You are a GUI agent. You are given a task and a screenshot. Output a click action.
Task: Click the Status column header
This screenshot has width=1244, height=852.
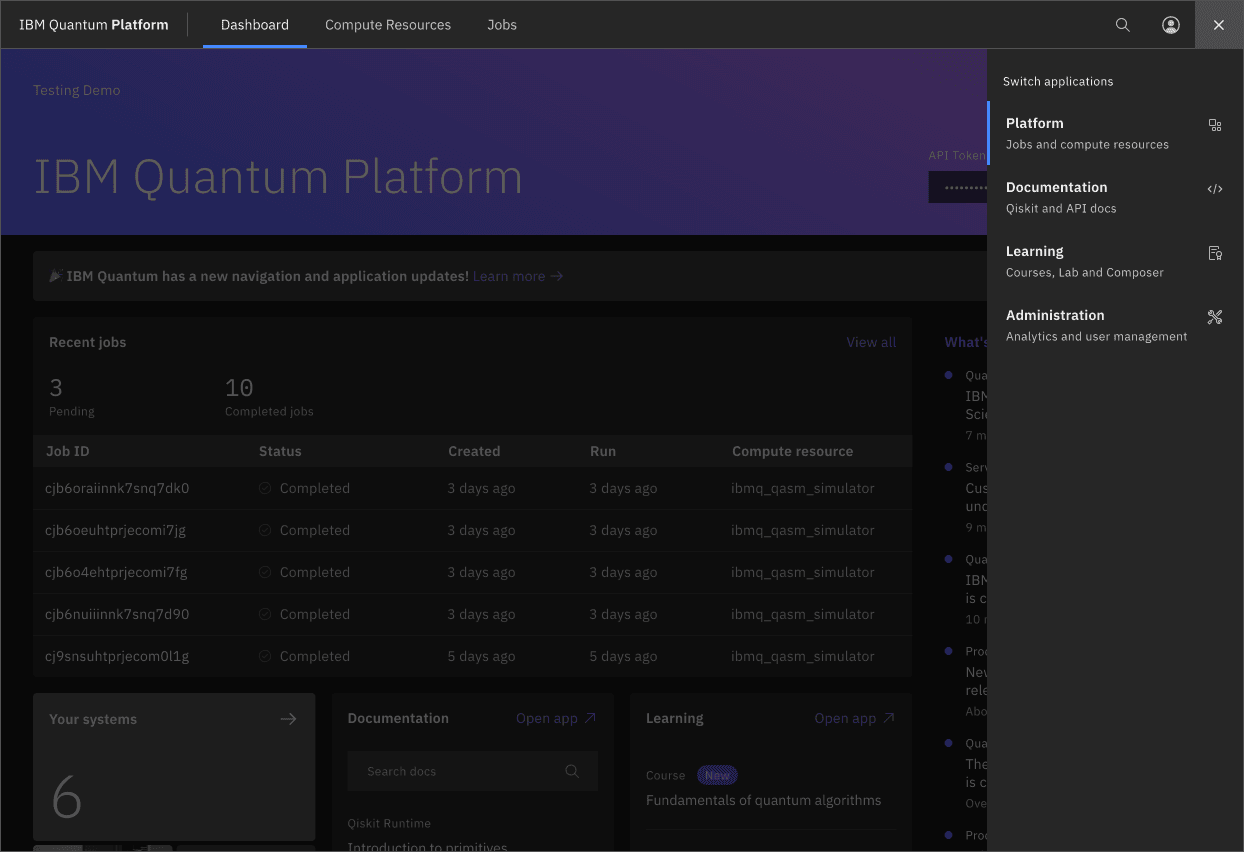(x=280, y=451)
